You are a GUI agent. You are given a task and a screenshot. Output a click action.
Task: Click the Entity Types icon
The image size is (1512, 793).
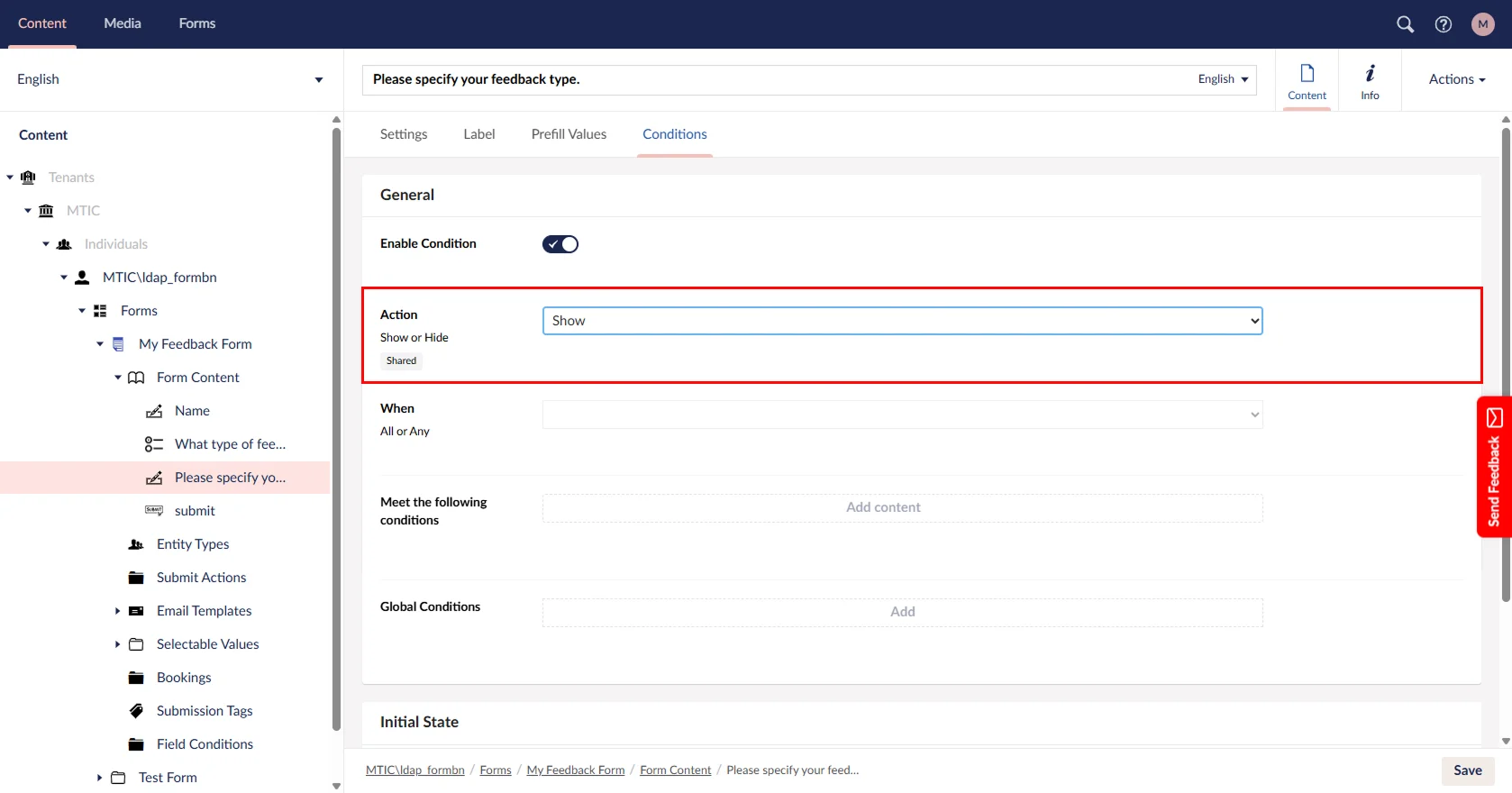(x=136, y=544)
